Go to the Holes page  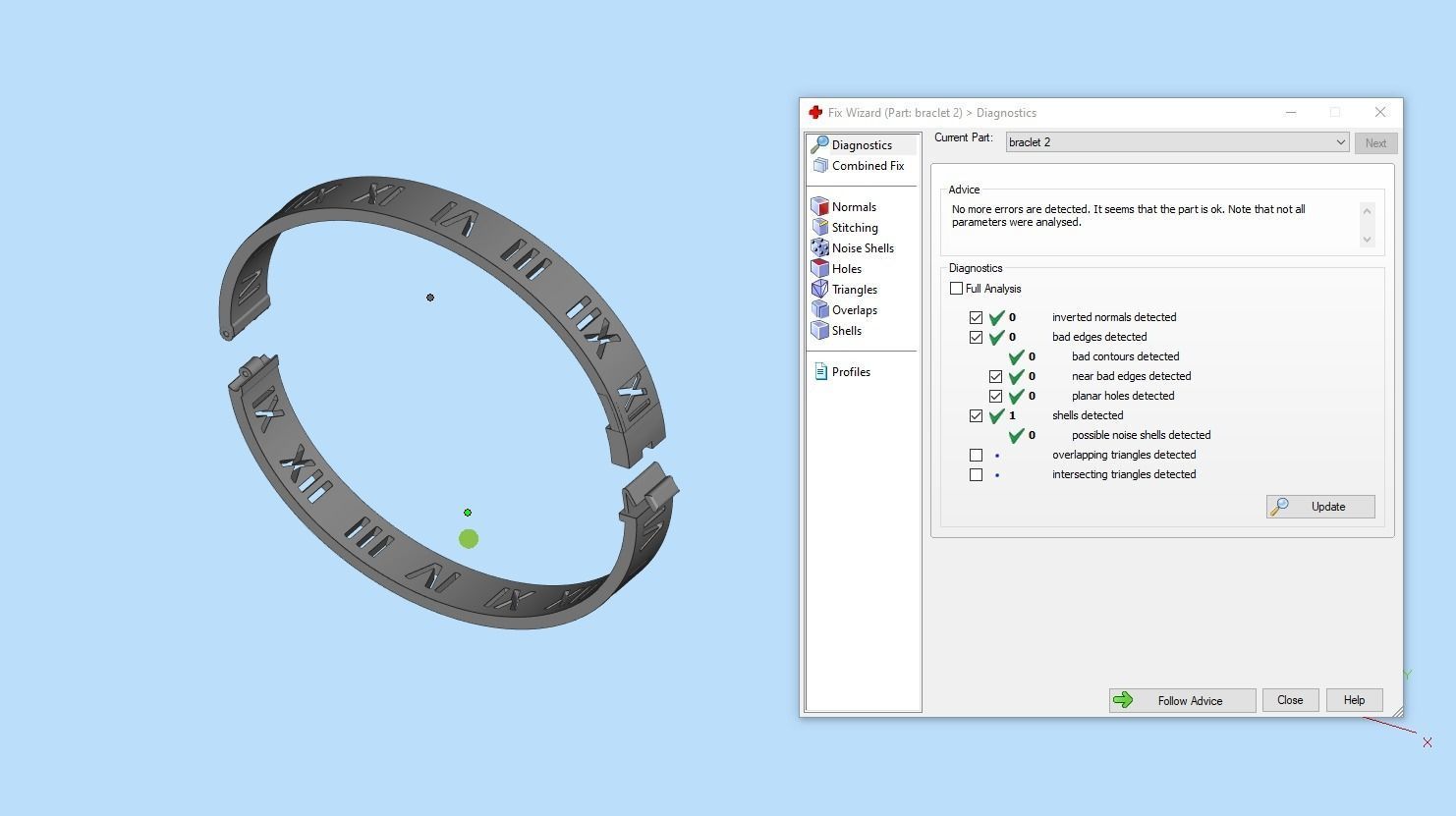tap(847, 269)
